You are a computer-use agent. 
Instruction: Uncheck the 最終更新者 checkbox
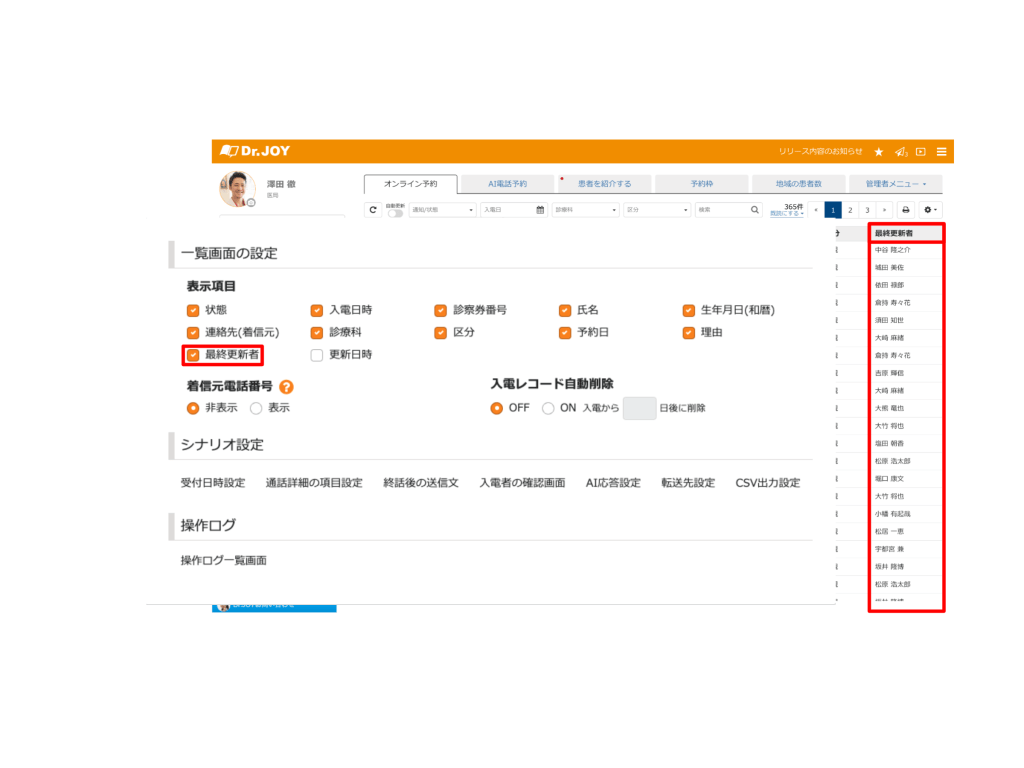pyautogui.click(x=193, y=354)
